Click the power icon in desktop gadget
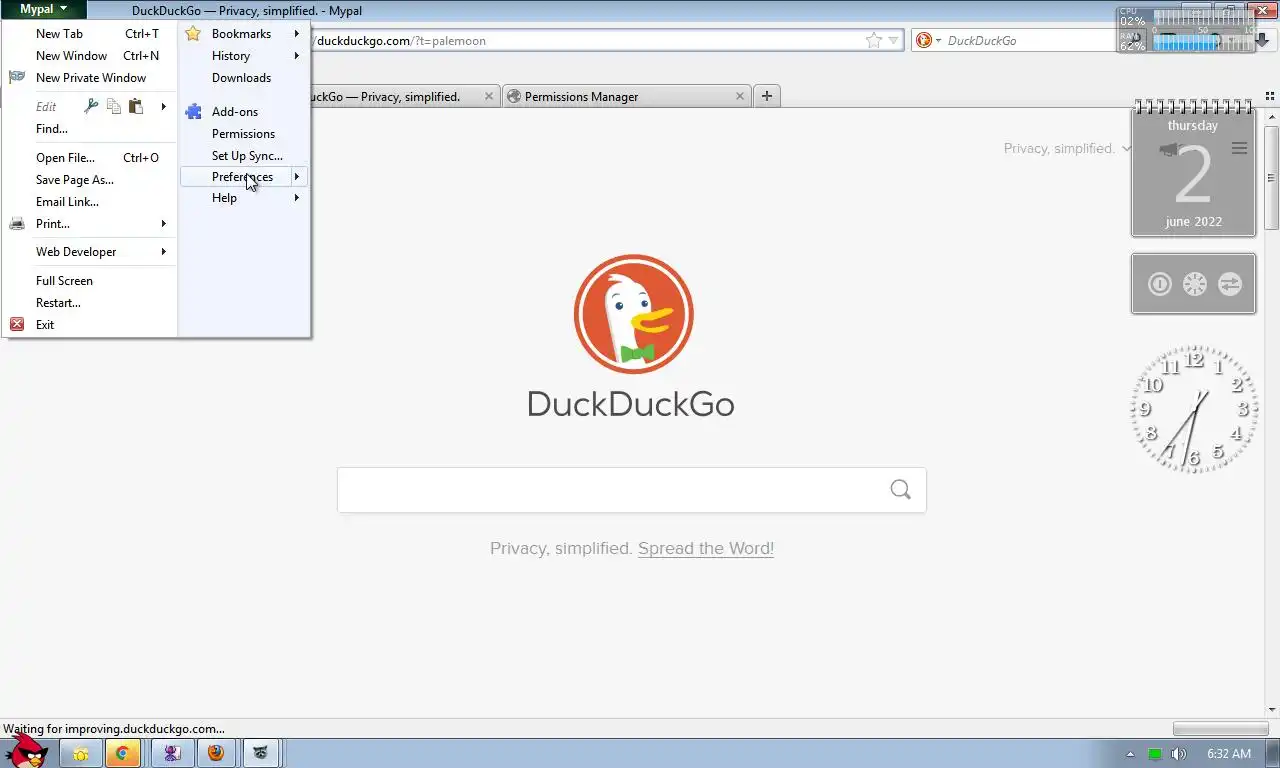The height and width of the screenshot is (768, 1280). click(1159, 284)
